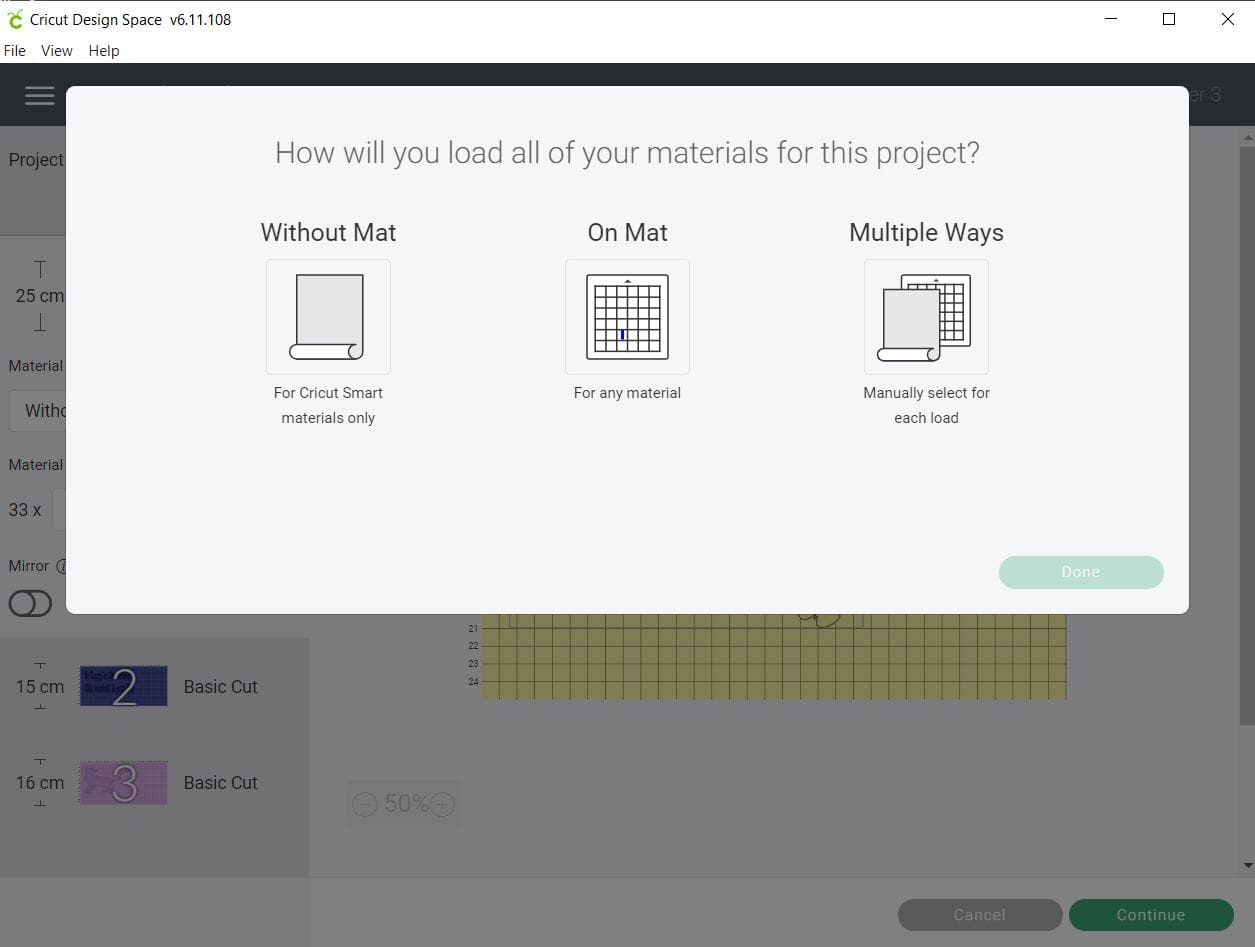This screenshot has width=1255, height=947.
Task: Open the material load type dropdown
Action: [x=37, y=410]
